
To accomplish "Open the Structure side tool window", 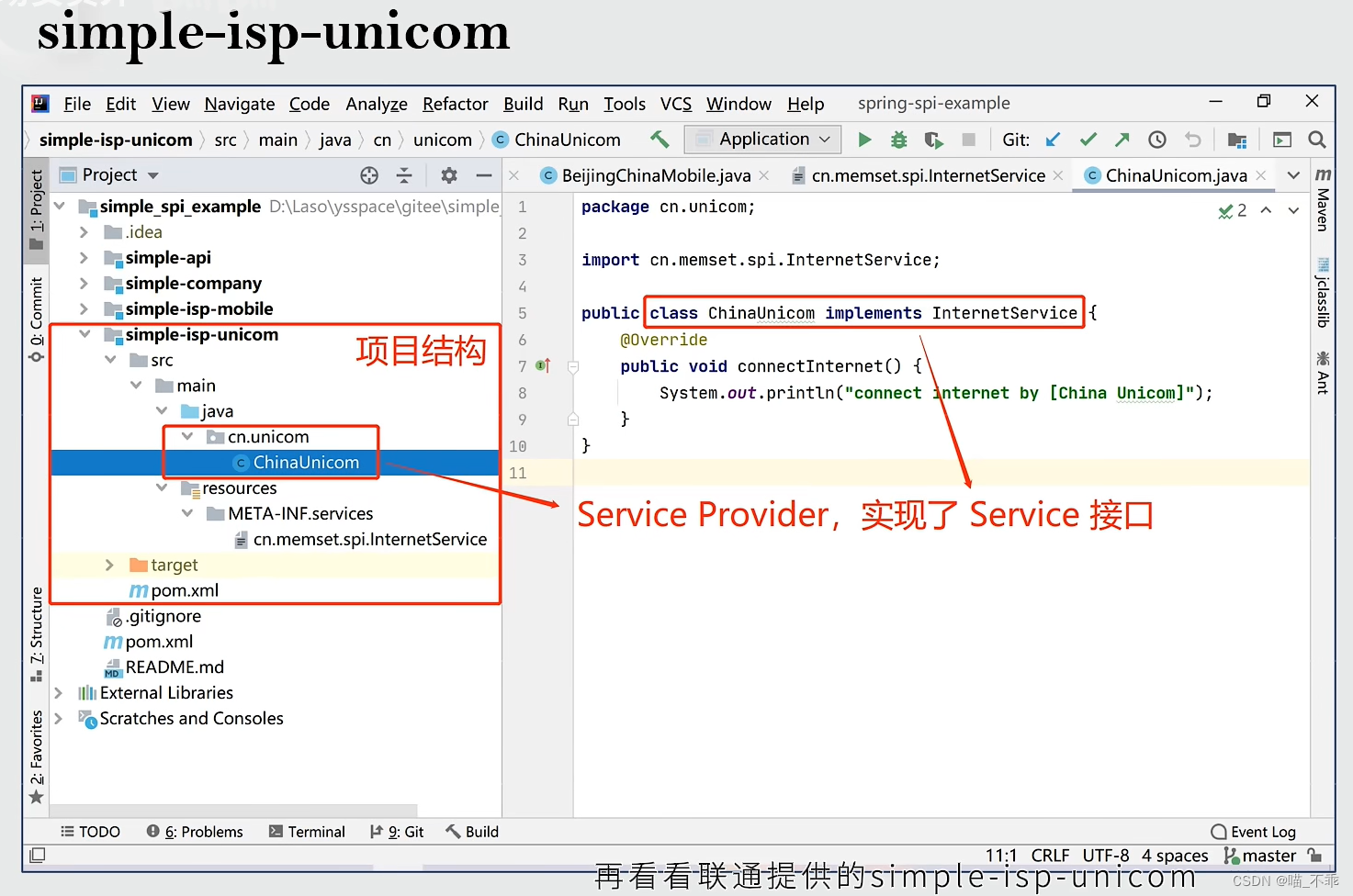I will (36, 634).
